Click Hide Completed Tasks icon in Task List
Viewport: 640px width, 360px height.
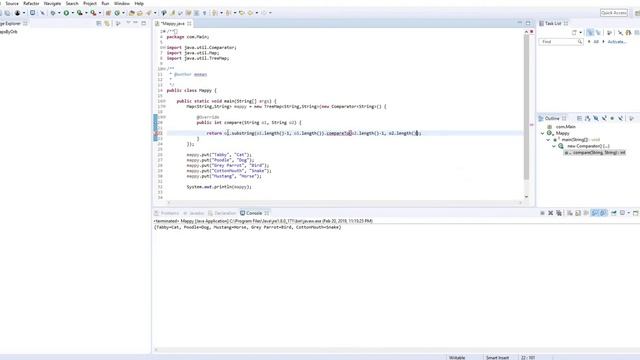(620, 33)
